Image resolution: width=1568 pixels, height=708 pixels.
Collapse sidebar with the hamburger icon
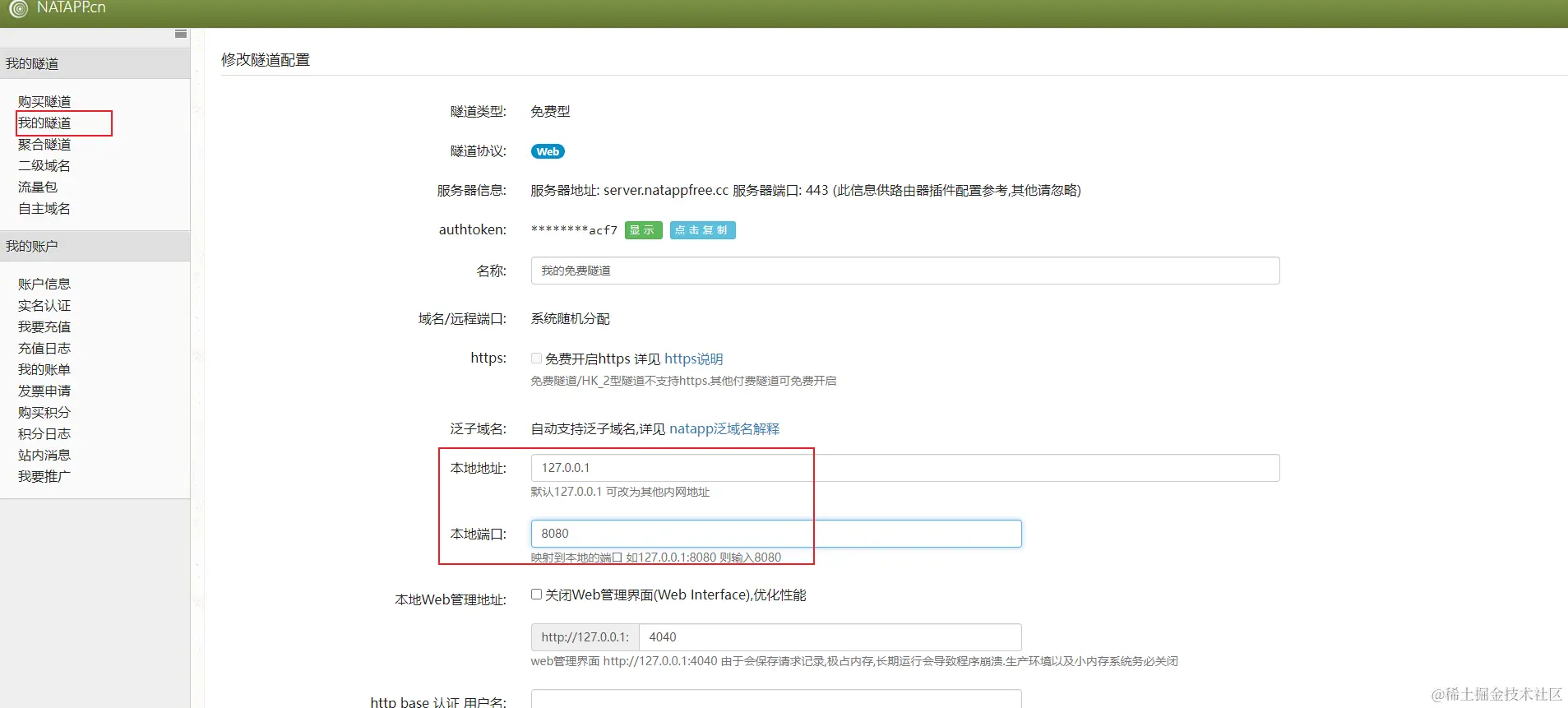pyautogui.click(x=181, y=34)
